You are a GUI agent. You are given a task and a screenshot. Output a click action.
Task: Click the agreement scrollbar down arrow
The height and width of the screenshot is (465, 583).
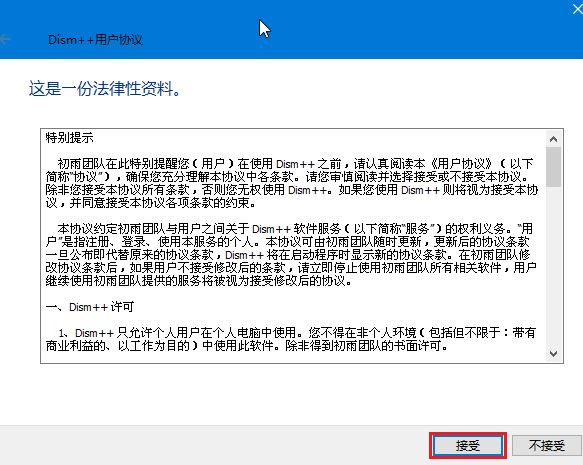pyautogui.click(x=553, y=353)
